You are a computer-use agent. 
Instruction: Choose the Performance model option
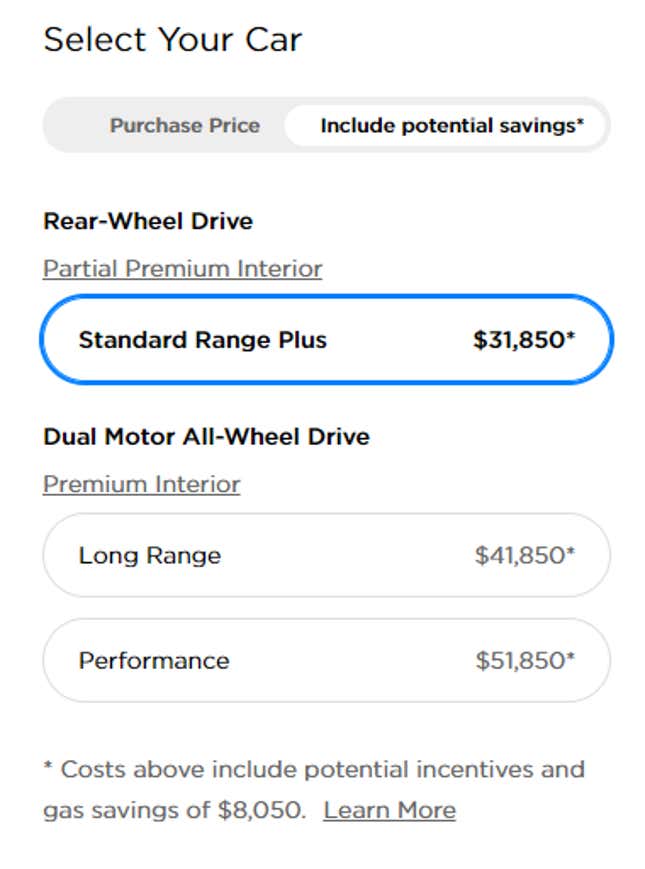(326, 660)
